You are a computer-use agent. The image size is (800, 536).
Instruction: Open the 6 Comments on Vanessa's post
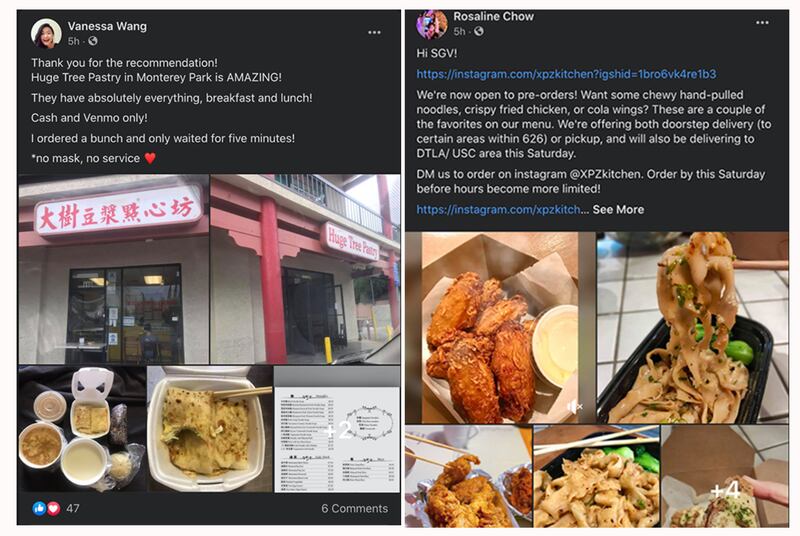354,508
